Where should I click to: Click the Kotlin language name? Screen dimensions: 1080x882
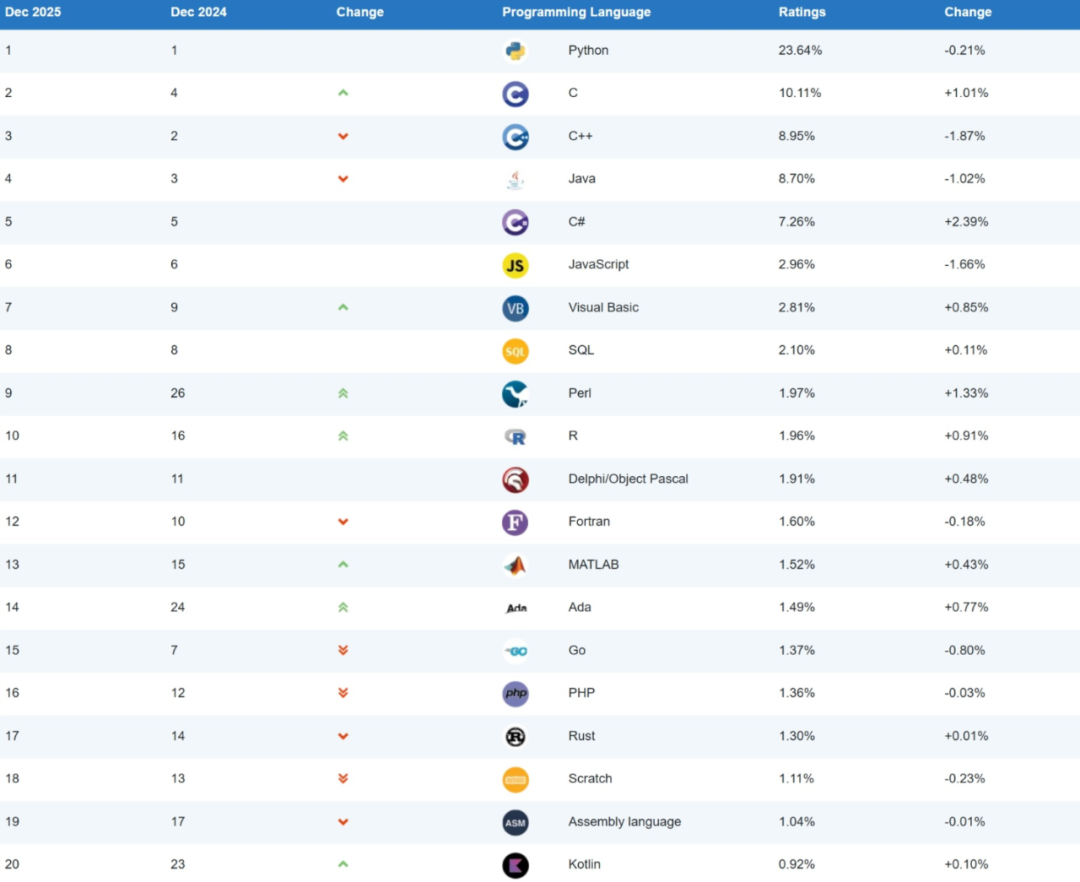point(584,864)
